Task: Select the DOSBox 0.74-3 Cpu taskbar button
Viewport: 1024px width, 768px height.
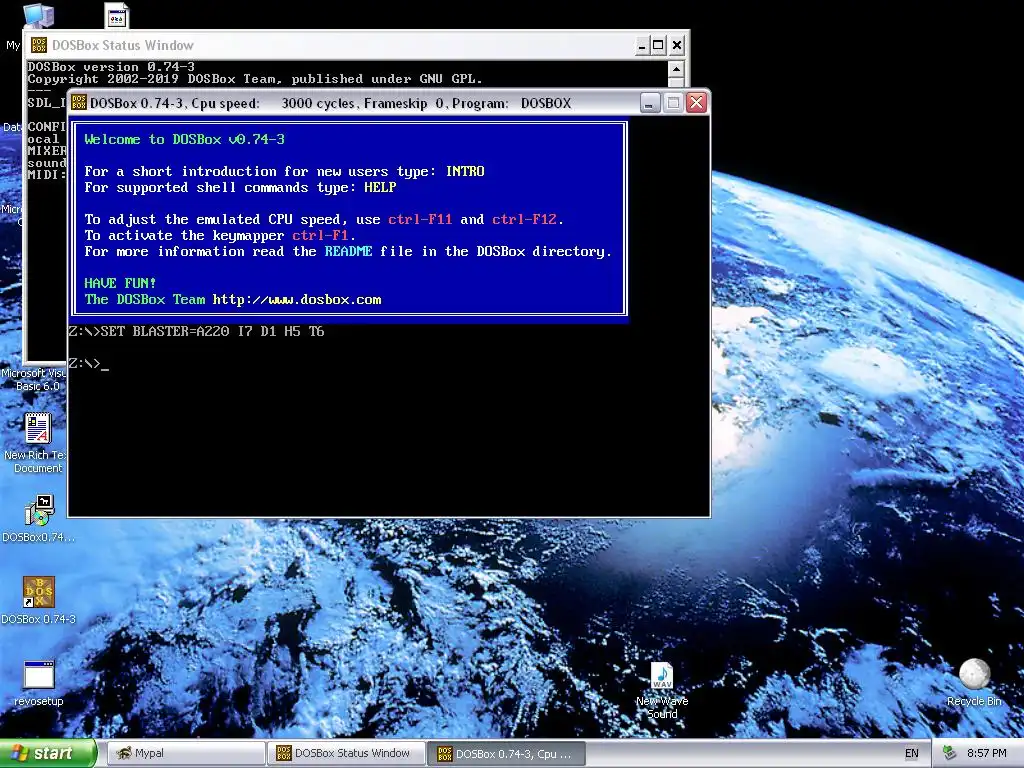Action: coord(507,753)
